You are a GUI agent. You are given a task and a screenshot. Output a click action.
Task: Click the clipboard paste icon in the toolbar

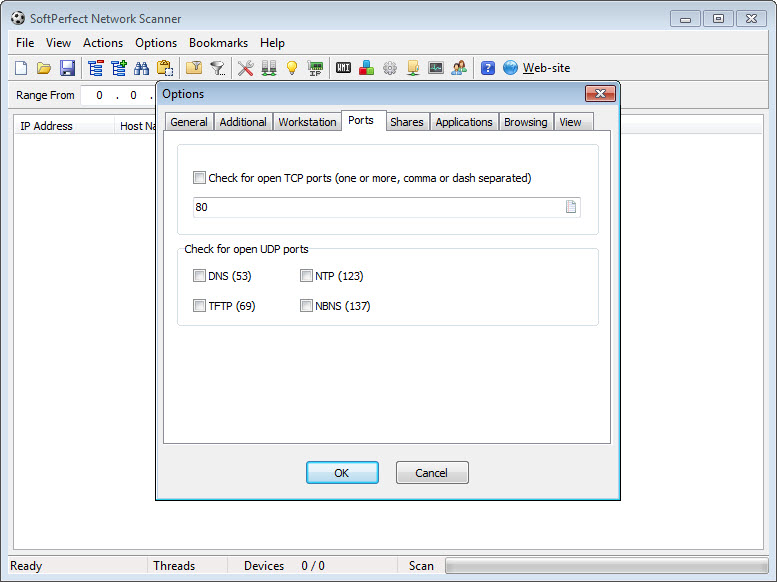tap(165, 68)
